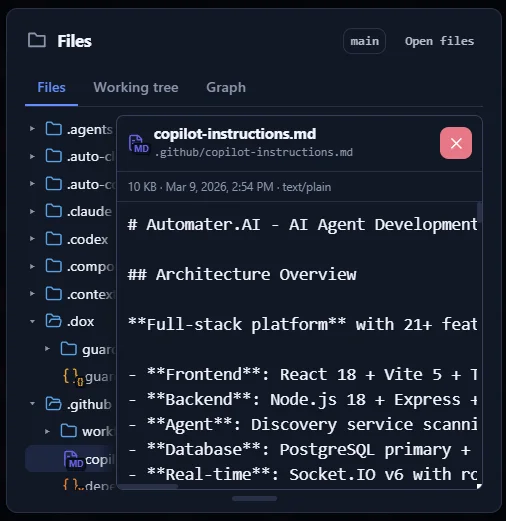Select the .claude tree row label

click(x=89, y=211)
